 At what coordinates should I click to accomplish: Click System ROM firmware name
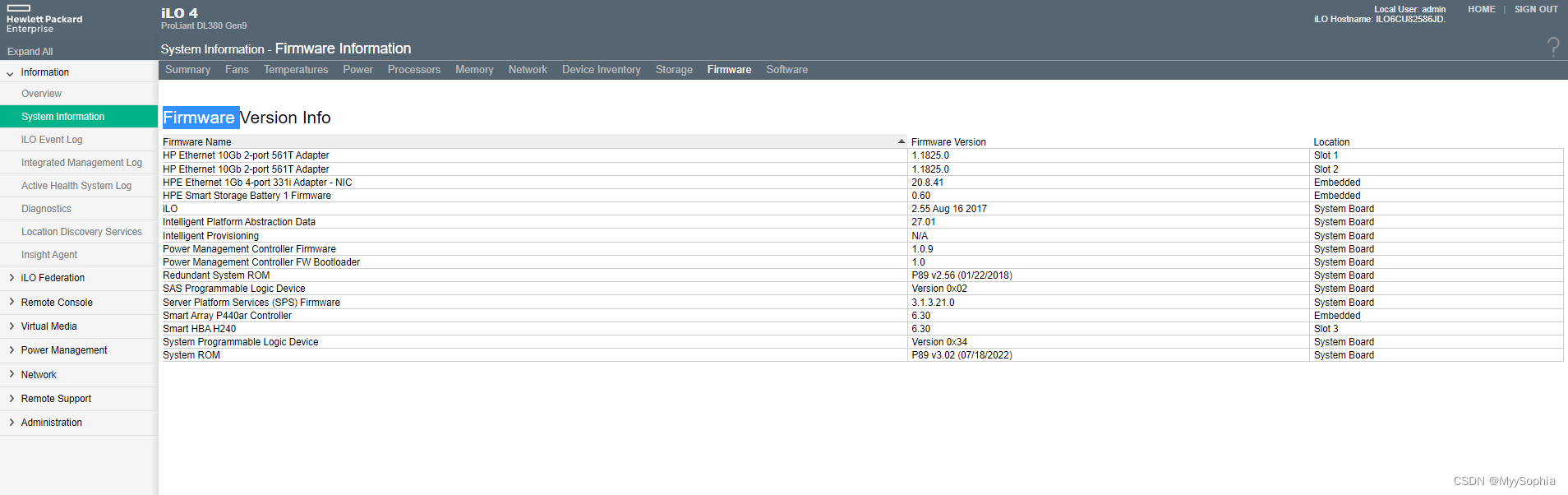click(x=191, y=355)
